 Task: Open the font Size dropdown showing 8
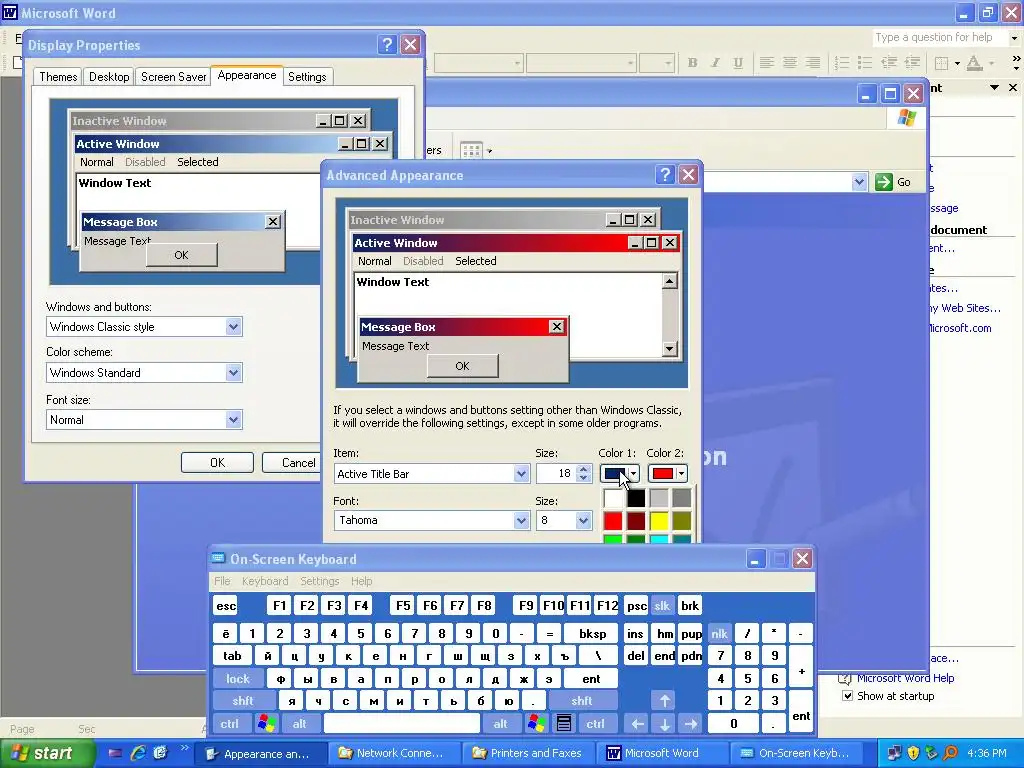[x=583, y=520]
